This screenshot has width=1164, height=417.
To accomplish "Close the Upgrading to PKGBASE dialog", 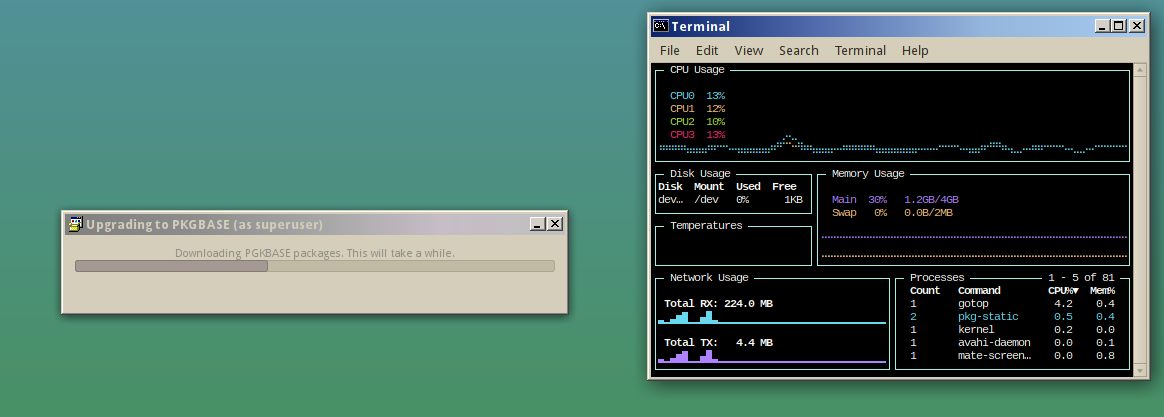I will 555,224.
